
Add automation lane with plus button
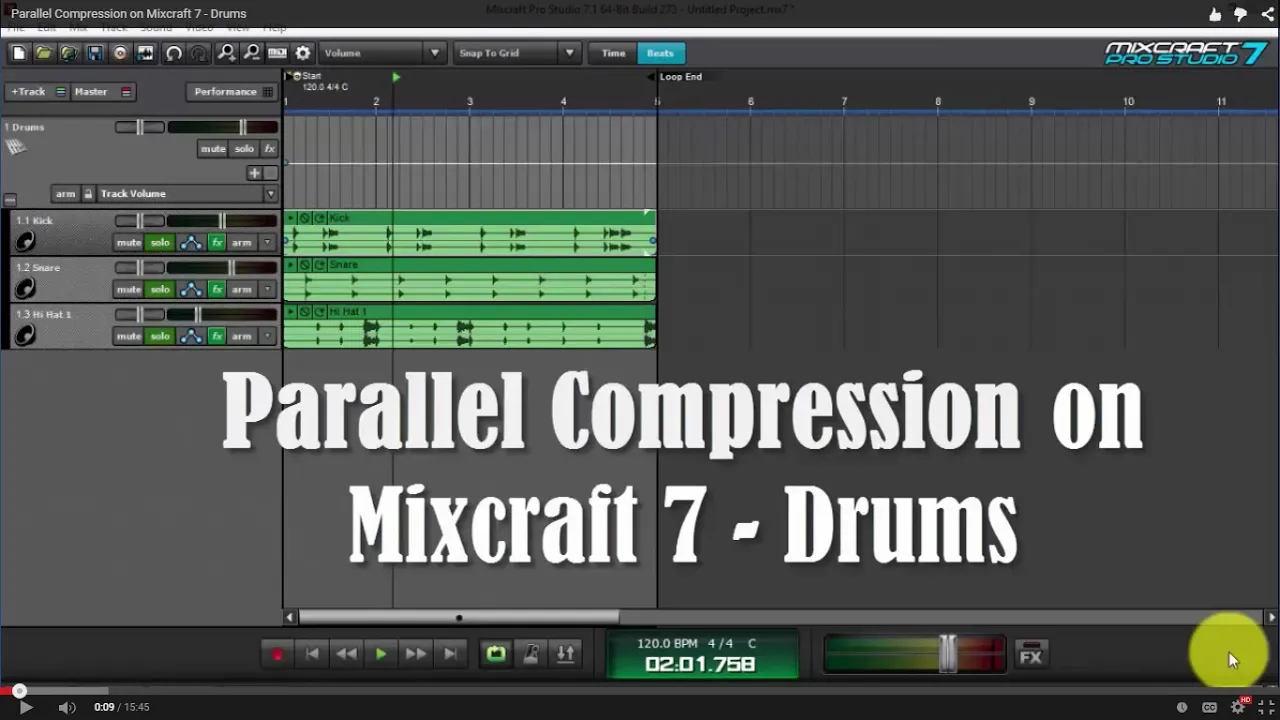pos(255,173)
